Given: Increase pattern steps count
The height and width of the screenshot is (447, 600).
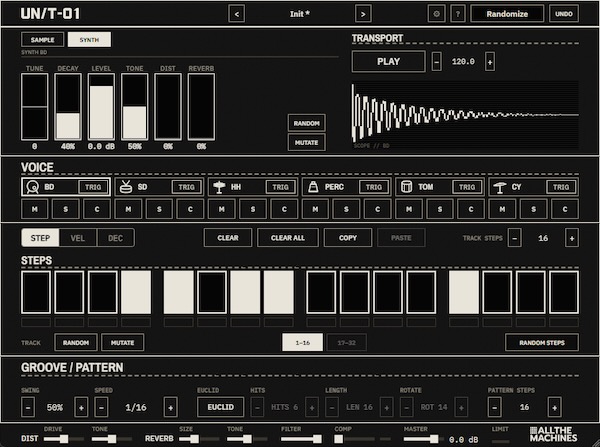Looking at the screenshot, I should pyautogui.click(x=554, y=407).
